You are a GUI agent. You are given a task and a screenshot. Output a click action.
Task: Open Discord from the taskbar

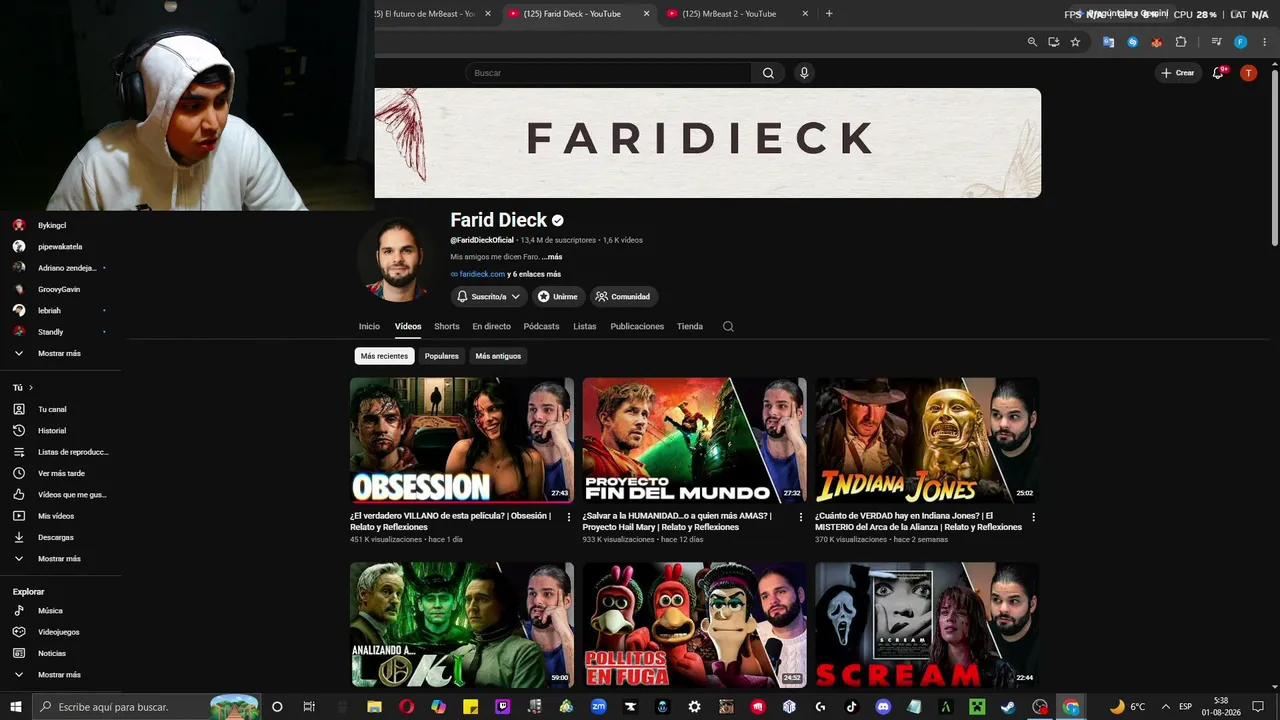coord(882,707)
